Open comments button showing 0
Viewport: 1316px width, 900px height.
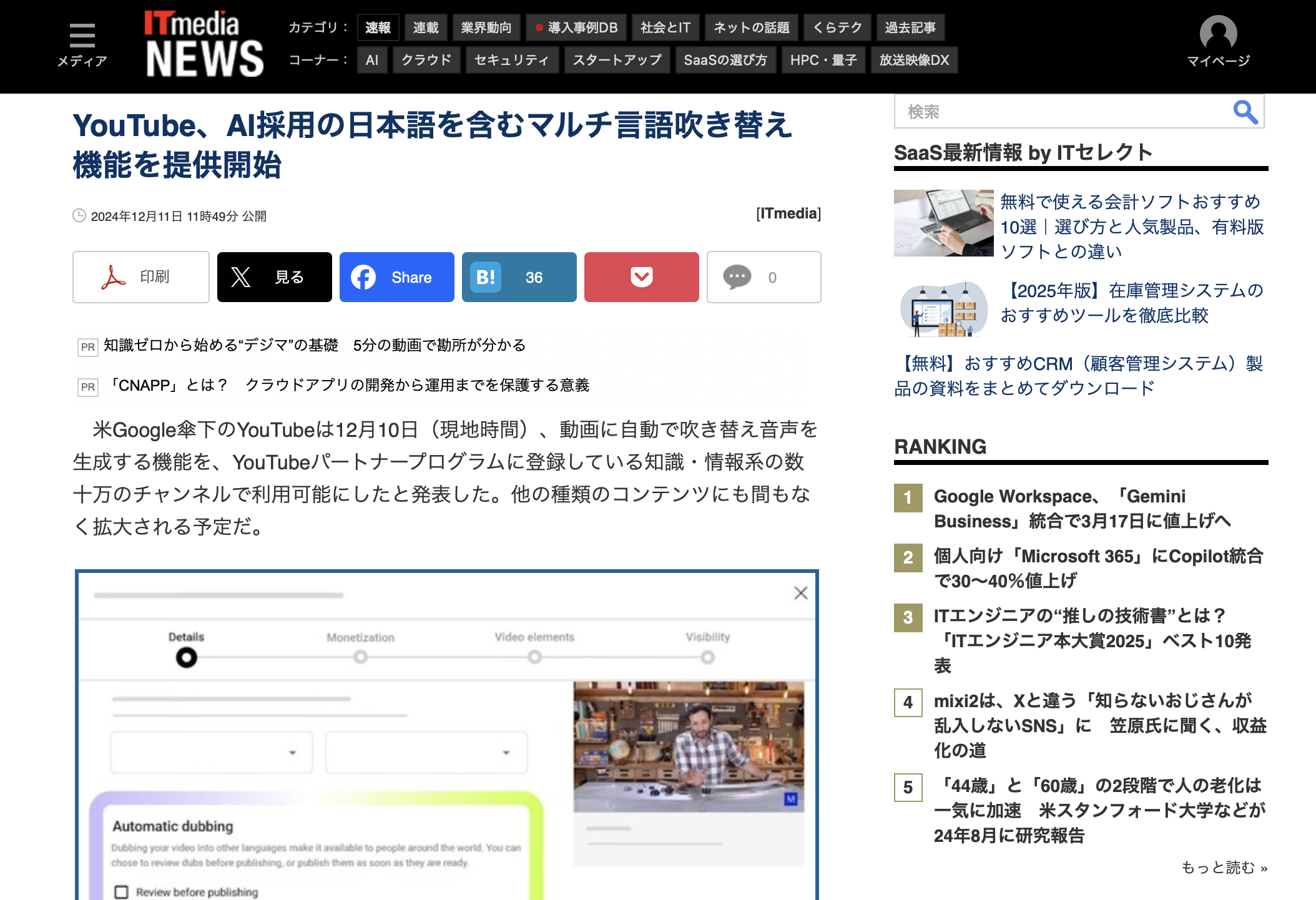[x=764, y=277]
